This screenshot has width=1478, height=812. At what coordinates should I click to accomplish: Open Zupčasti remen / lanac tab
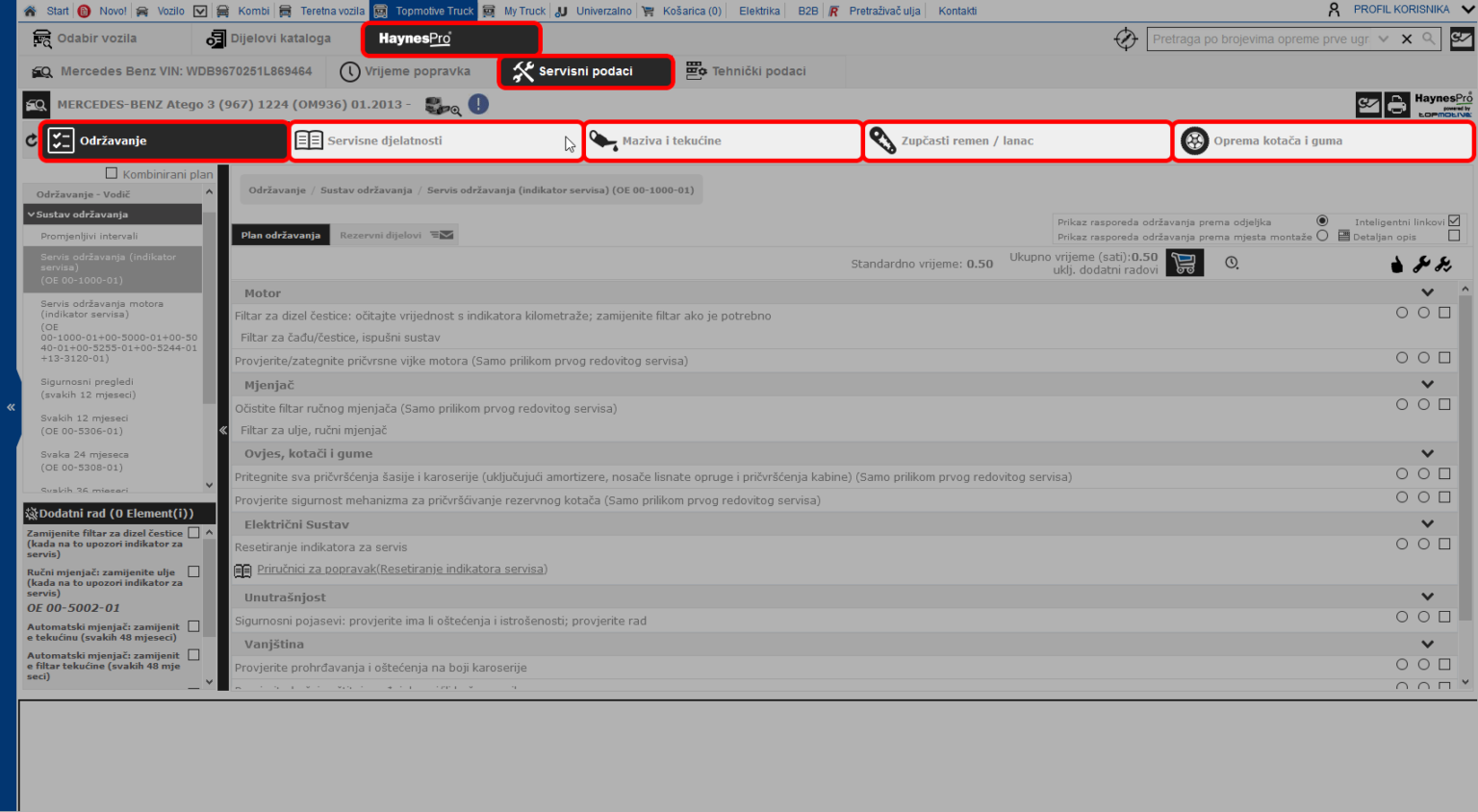1017,140
